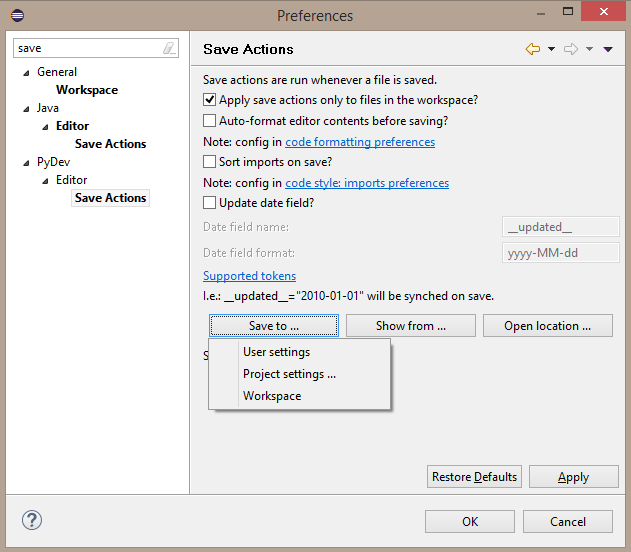Collapse the Java Editor node
Viewport: 631px width, 552px height.
point(45,127)
